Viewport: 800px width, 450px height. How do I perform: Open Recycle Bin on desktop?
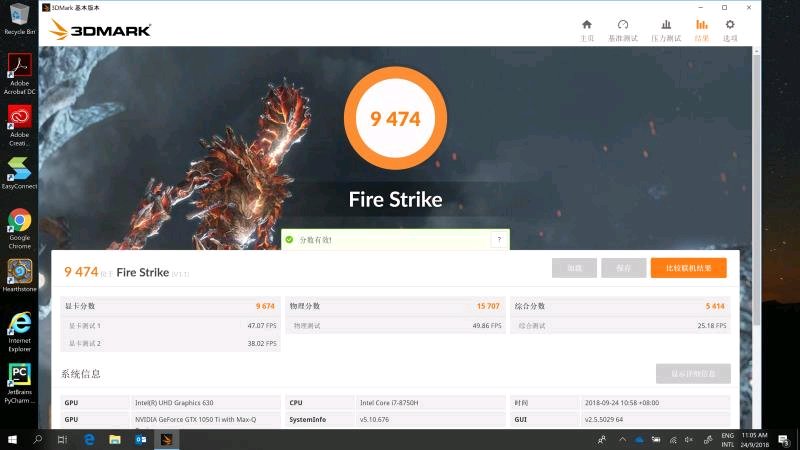(x=19, y=19)
